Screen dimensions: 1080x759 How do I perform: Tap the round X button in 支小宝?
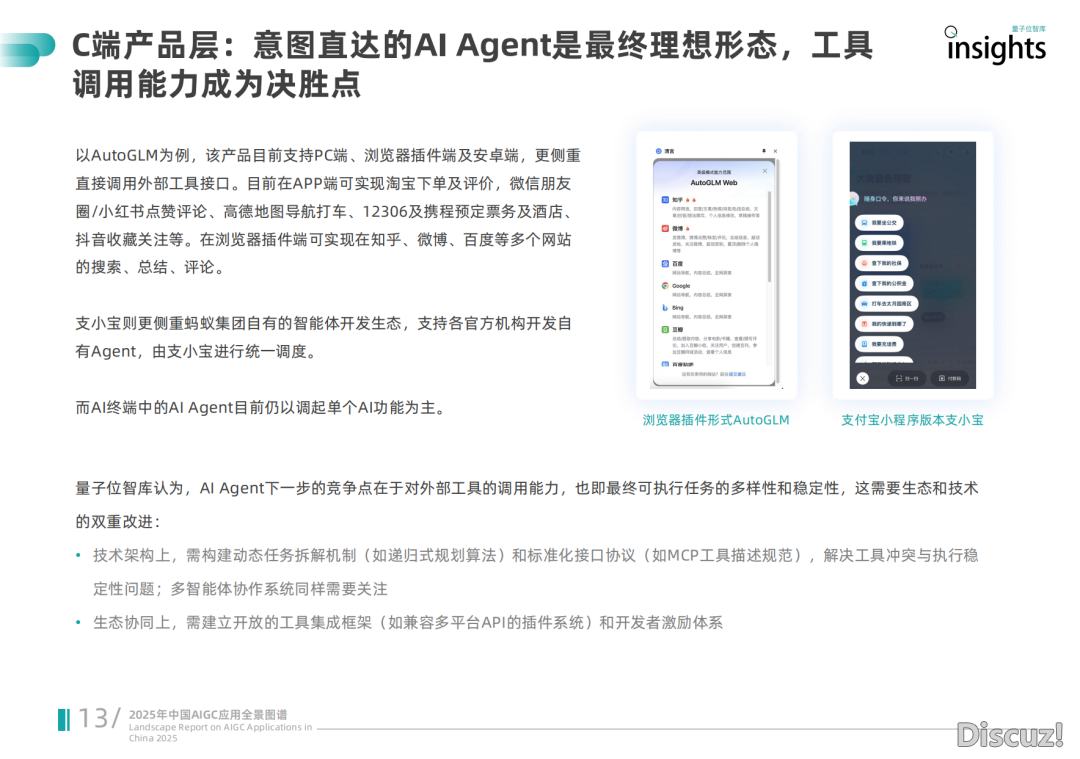point(863,379)
